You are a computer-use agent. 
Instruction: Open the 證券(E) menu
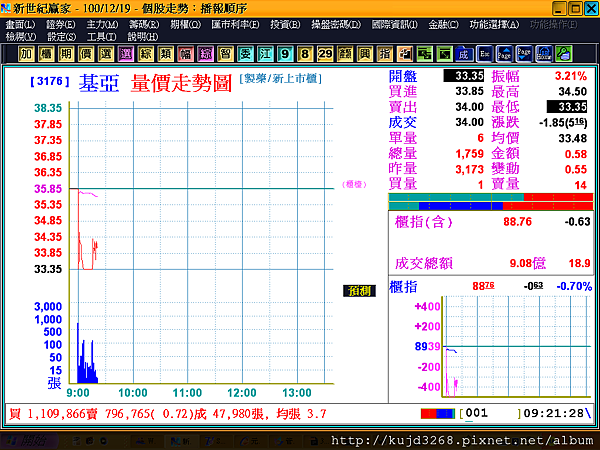[x=60, y=24]
